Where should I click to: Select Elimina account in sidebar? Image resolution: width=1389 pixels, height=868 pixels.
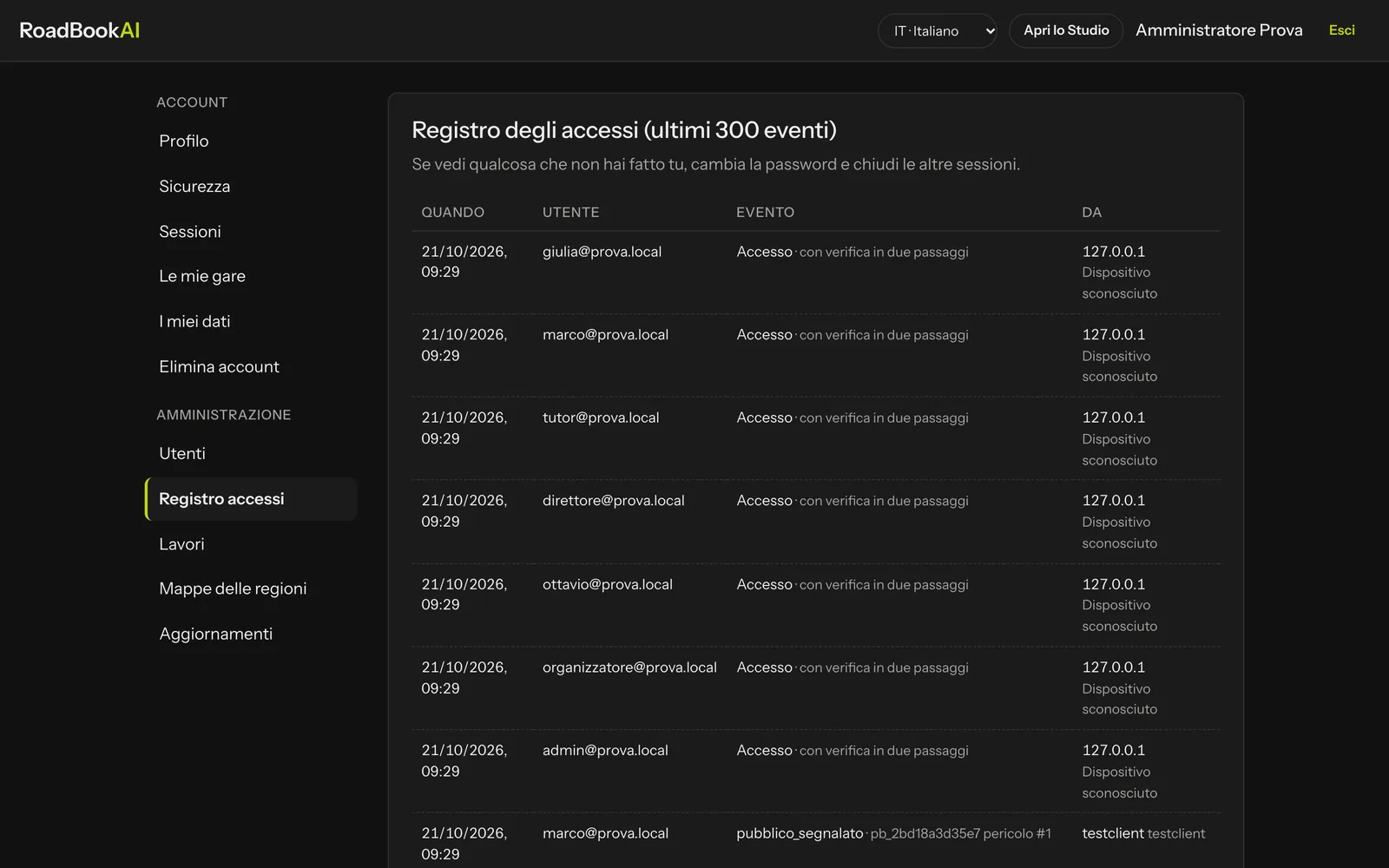(251, 366)
